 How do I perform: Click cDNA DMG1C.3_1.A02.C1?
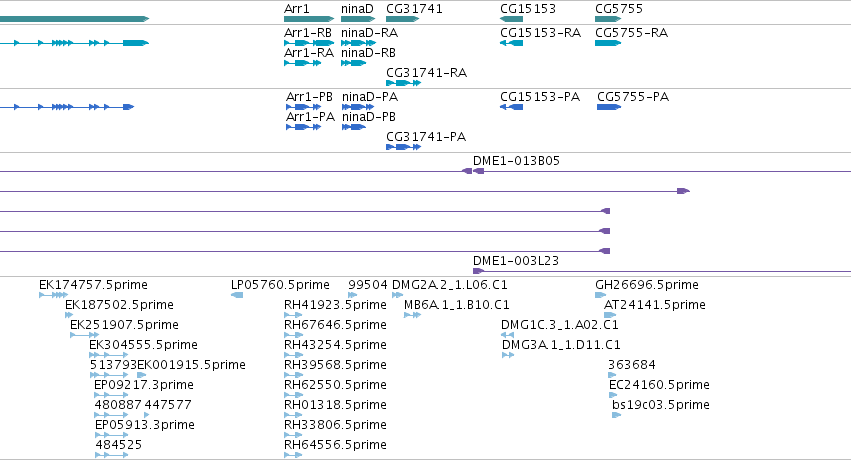(560, 325)
